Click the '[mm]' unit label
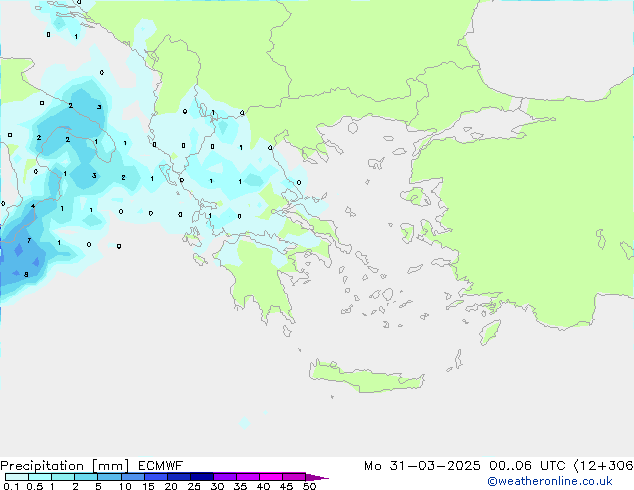This screenshot has height=490, width=634. pos(110,466)
